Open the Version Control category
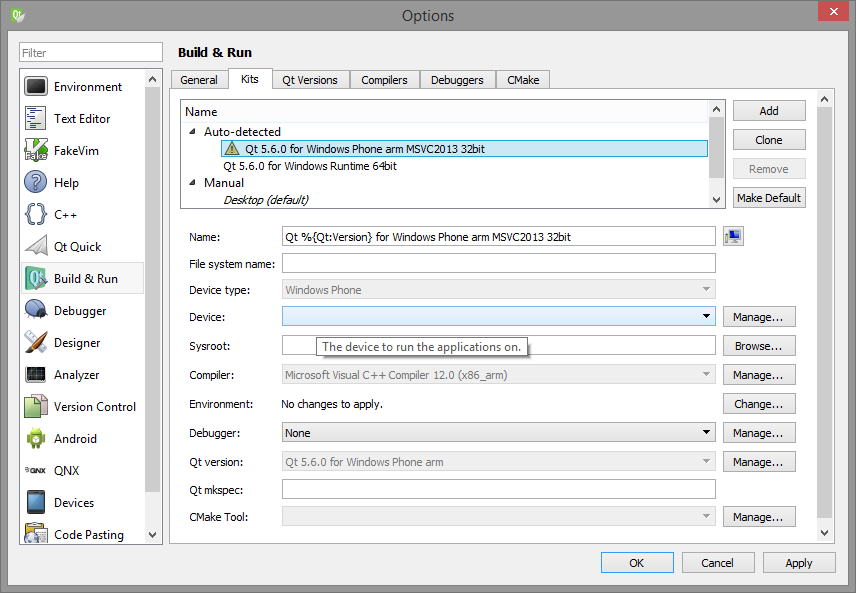This screenshot has width=856, height=593. click(x=94, y=407)
